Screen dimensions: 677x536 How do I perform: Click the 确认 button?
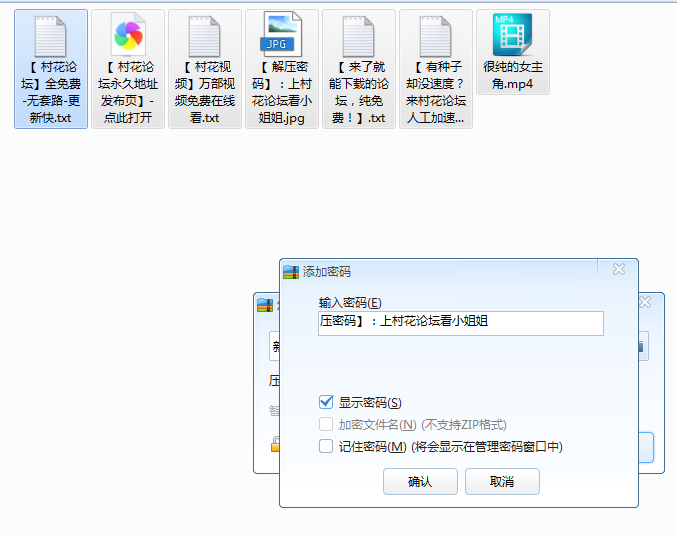coord(420,481)
